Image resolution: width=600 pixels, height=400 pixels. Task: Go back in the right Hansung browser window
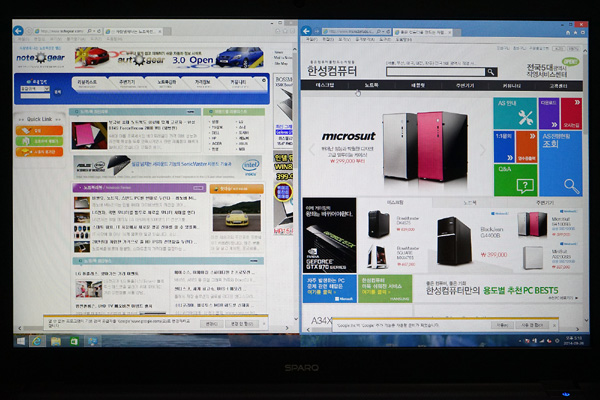tap(306, 31)
